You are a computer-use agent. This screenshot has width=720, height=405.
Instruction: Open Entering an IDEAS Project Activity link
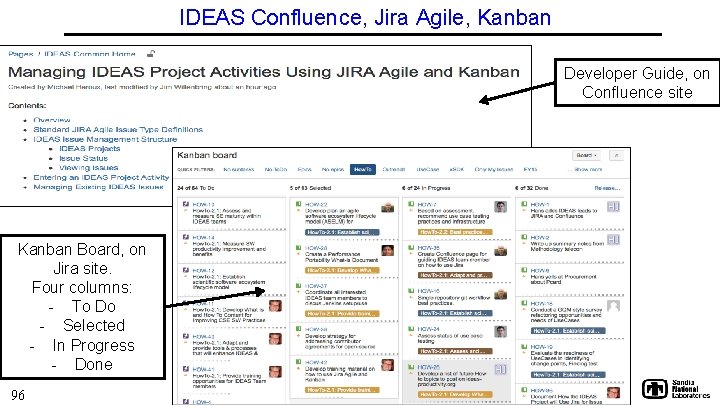tap(101, 178)
